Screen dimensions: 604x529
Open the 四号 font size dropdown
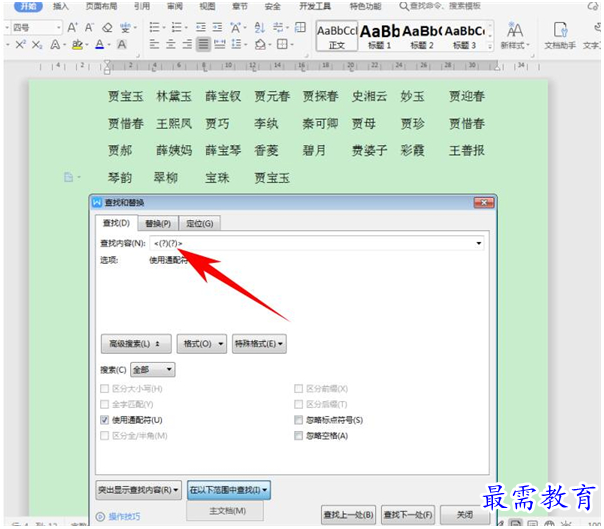coord(59,27)
